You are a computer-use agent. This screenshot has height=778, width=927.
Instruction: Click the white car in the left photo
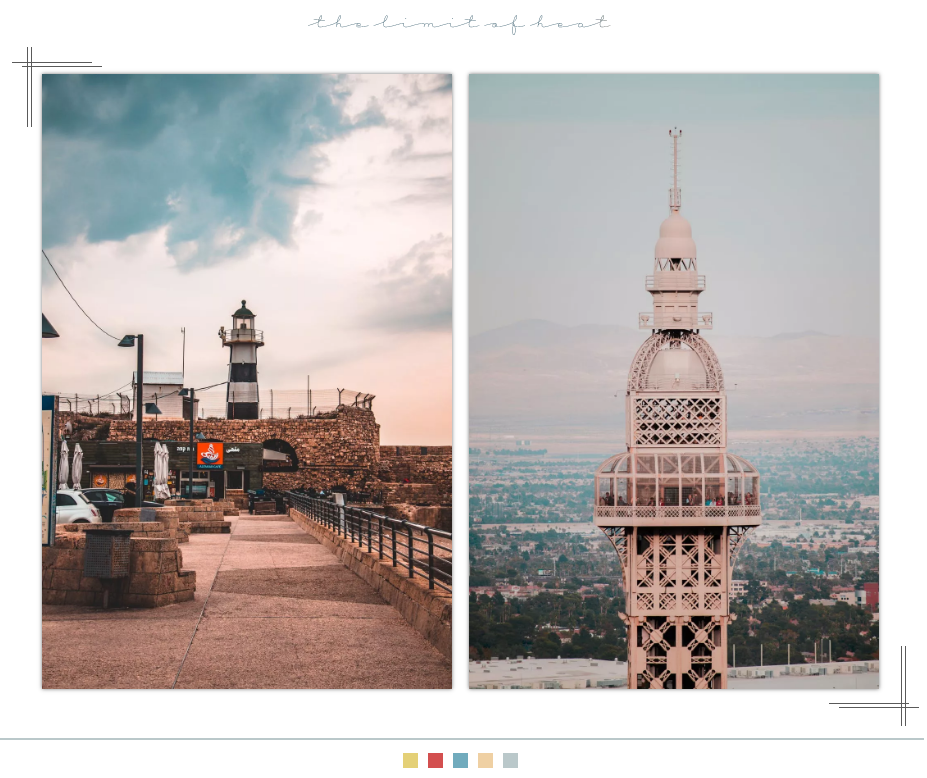tap(74, 507)
